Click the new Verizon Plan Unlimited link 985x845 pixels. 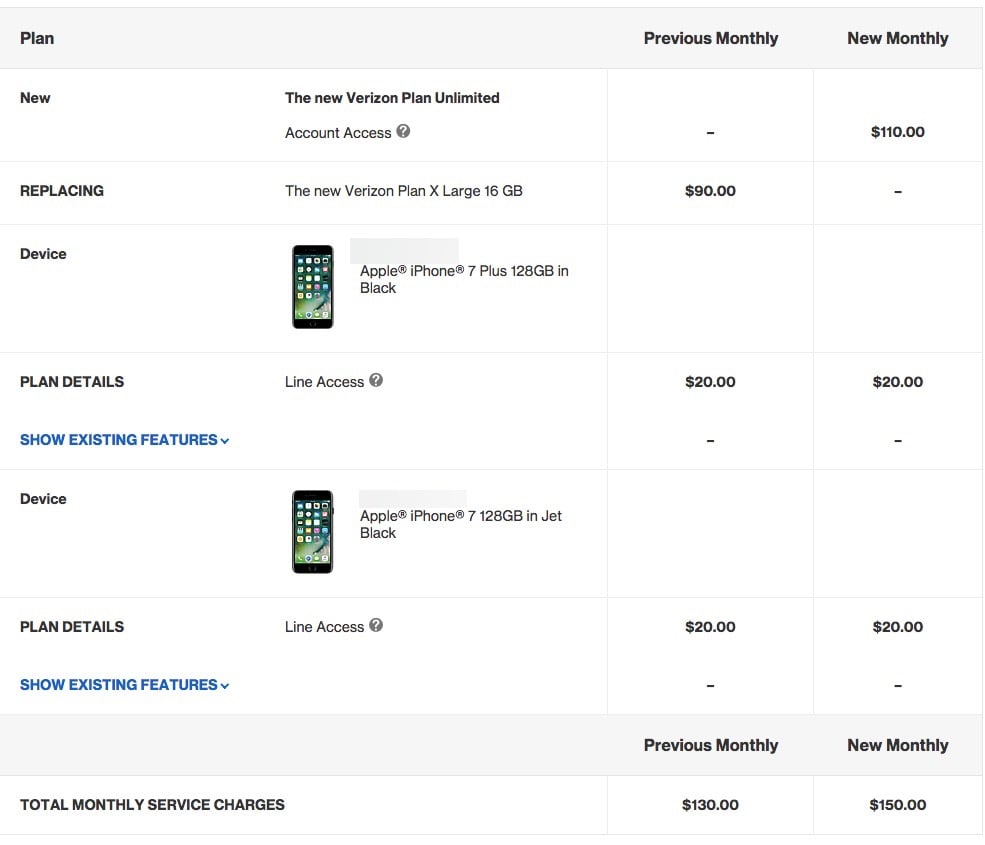[x=392, y=97]
